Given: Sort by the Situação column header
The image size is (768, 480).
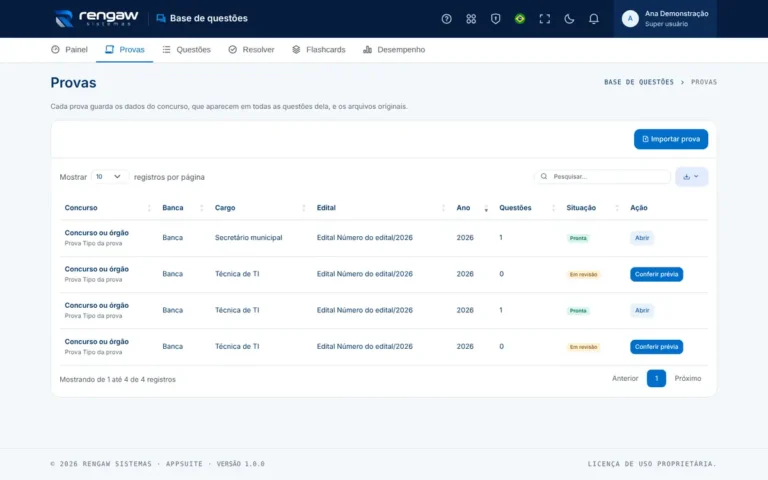Looking at the screenshot, I should [592, 208].
